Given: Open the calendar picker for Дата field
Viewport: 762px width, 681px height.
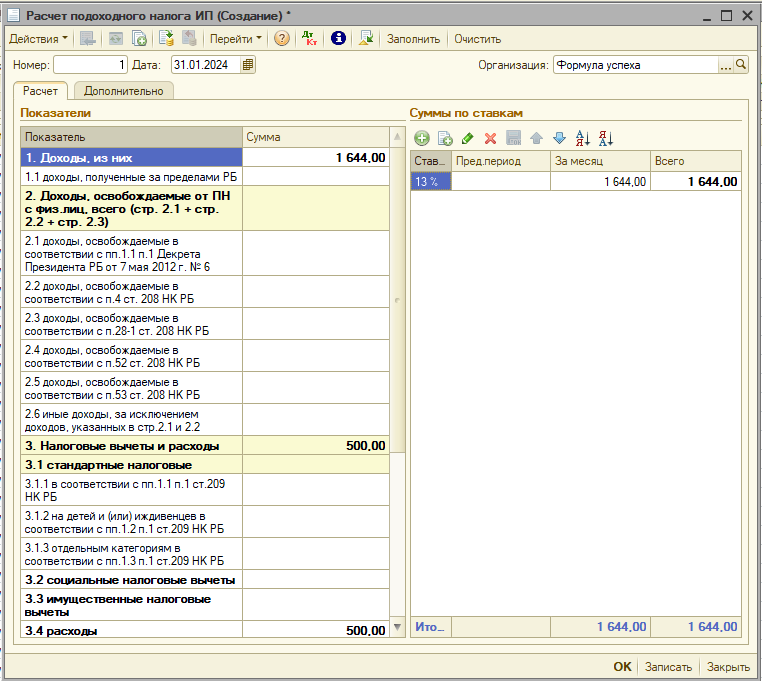Looking at the screenshot, I should click(248, 65).
